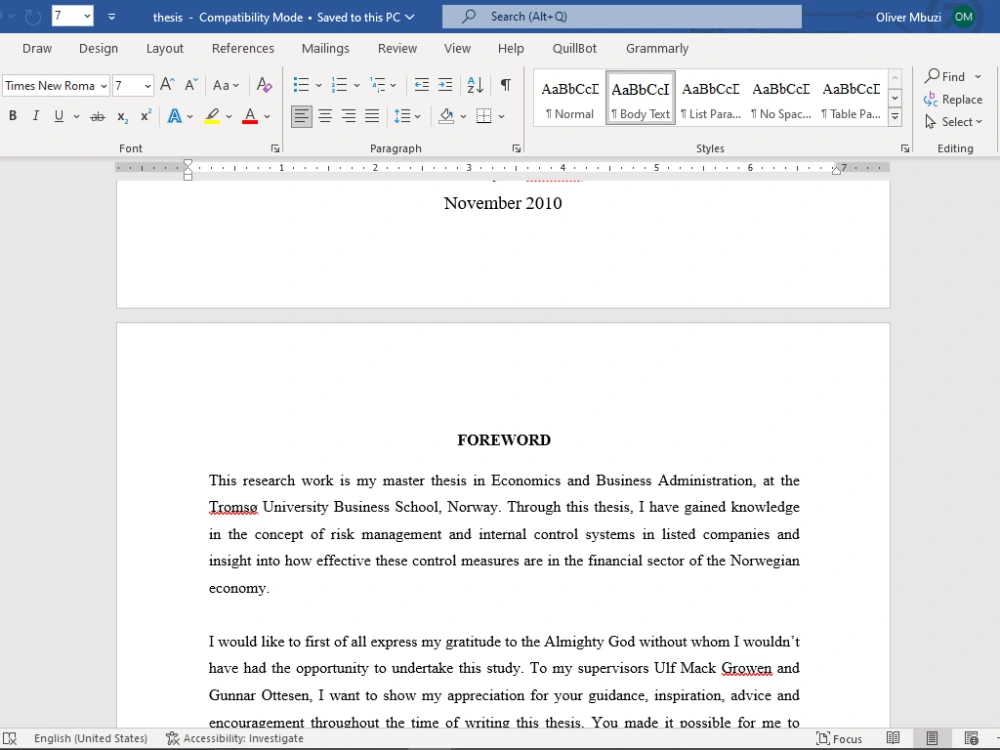
Task: Apply Numbering list
Action: coord(339,85)
